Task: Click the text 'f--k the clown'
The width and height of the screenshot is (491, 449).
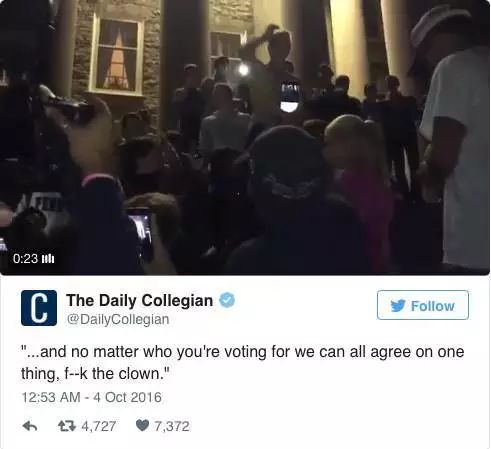Action: 112,374
